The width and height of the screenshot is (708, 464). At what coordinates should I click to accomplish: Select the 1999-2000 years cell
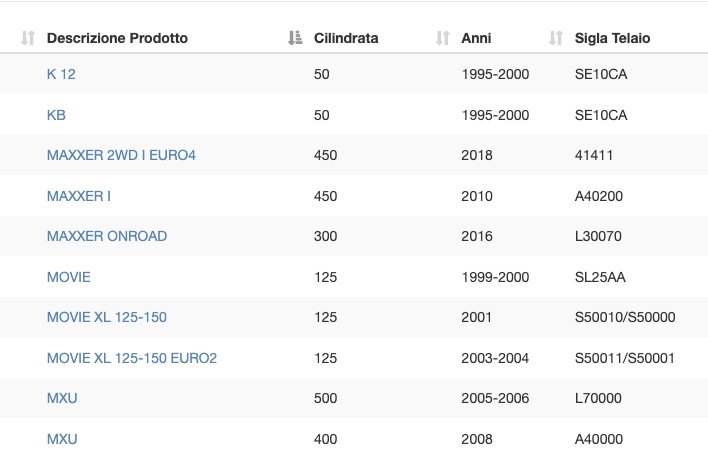(x=495, y=277)
